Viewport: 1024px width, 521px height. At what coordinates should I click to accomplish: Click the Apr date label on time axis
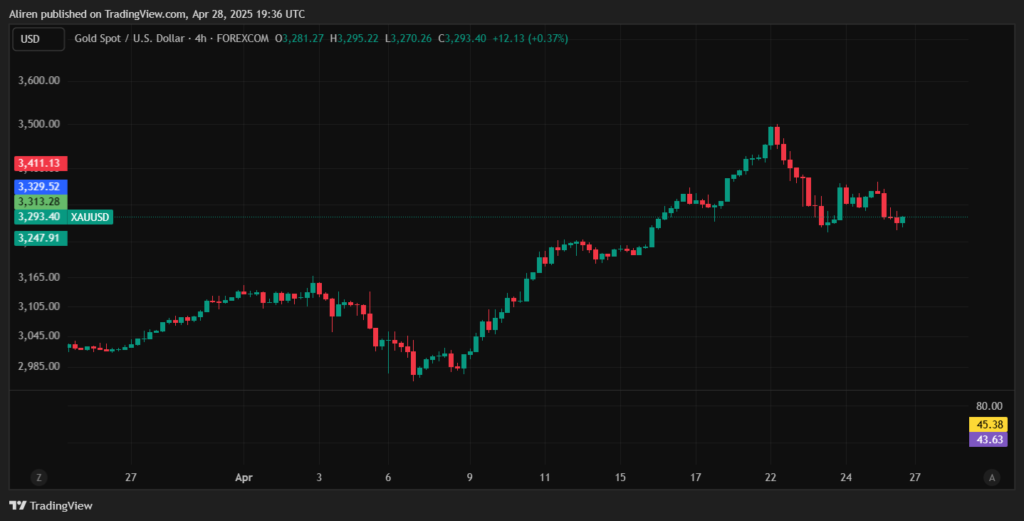244,478
